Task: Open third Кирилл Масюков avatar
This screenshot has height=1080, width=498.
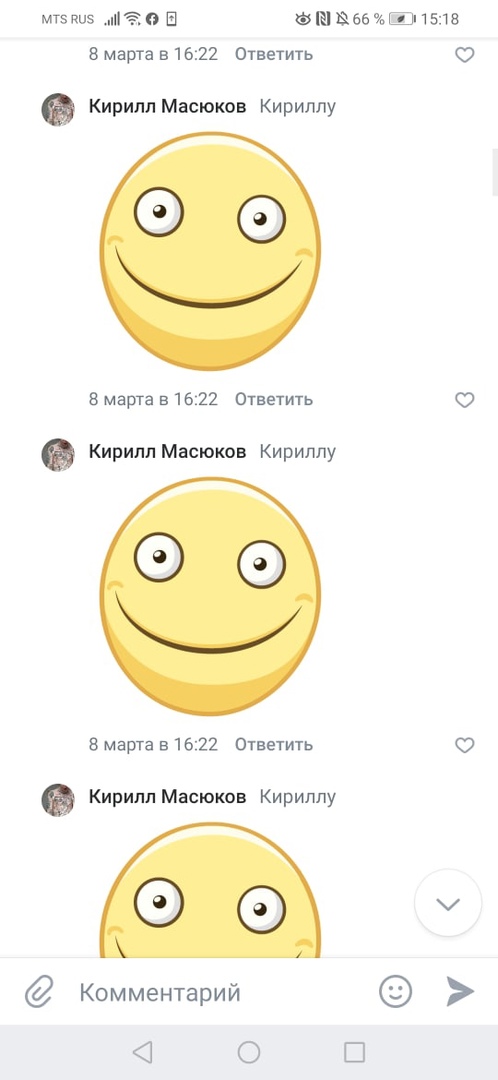Action: click(x=58, y=800)
